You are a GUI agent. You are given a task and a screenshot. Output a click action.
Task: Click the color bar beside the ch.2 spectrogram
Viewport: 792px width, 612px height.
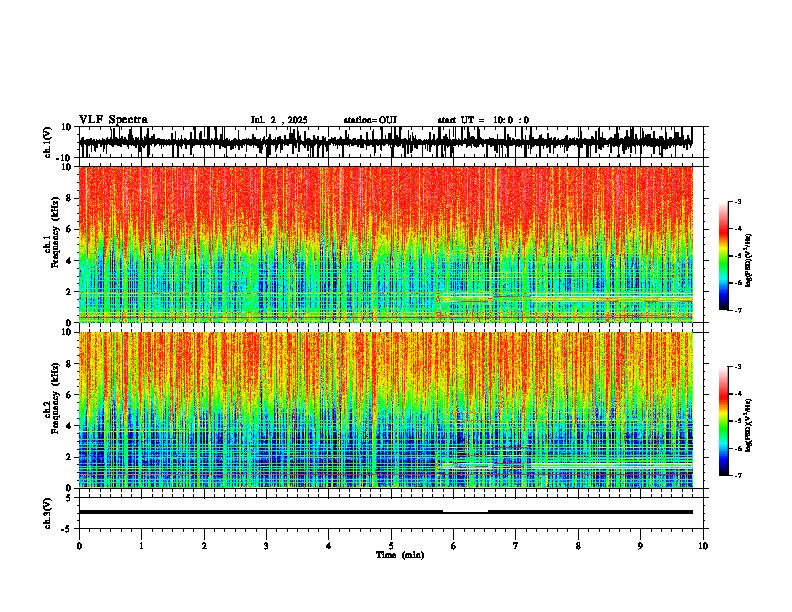pos(723,421)
